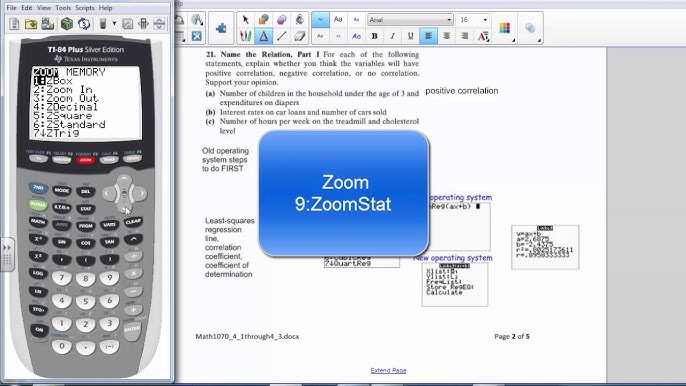
Task: Select the paint fill bucket tool
Action: [x=300, y=19]
